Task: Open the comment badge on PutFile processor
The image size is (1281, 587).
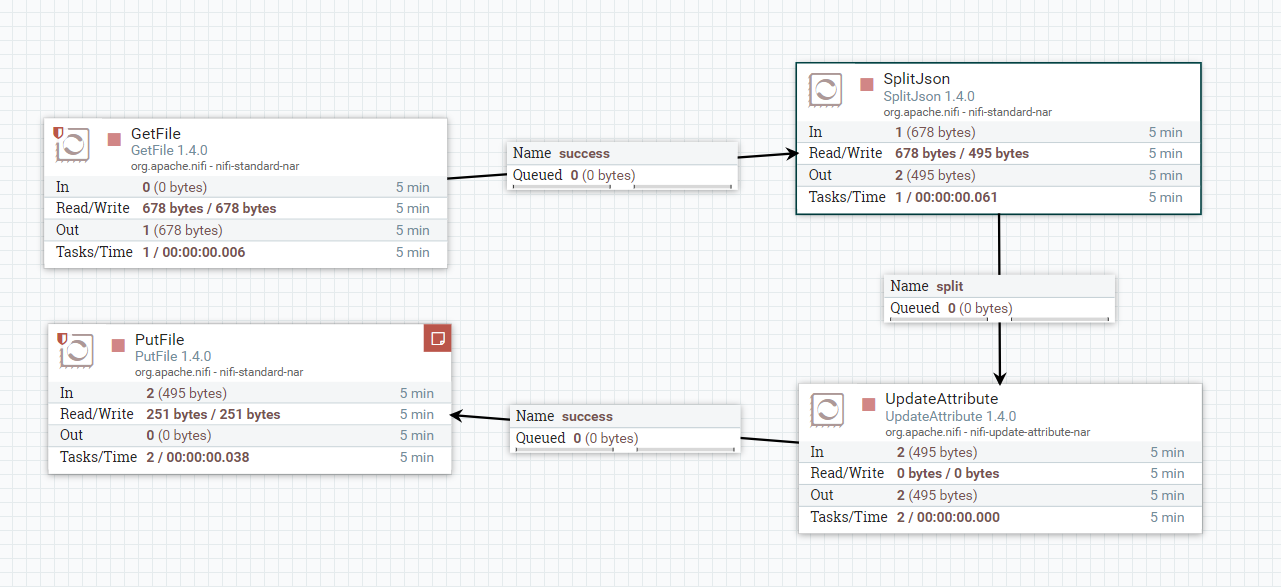Action: coord(437,337)
